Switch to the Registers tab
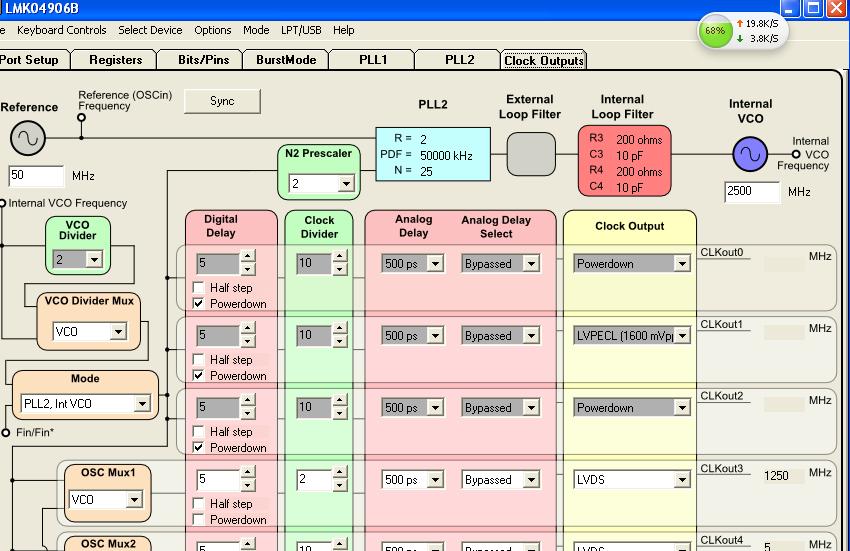This screenshot has width=850, height=551. click(115, 60)
